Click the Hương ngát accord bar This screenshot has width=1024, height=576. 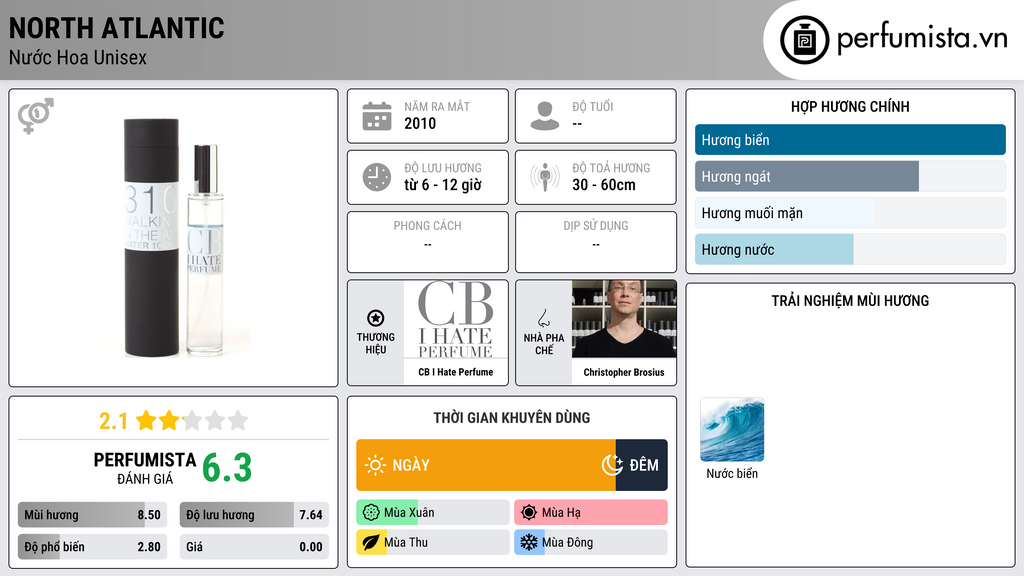click(850, 176)
